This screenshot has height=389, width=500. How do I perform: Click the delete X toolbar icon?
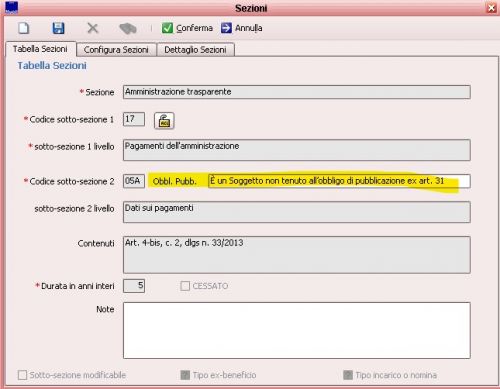click(x=93, y=28)
